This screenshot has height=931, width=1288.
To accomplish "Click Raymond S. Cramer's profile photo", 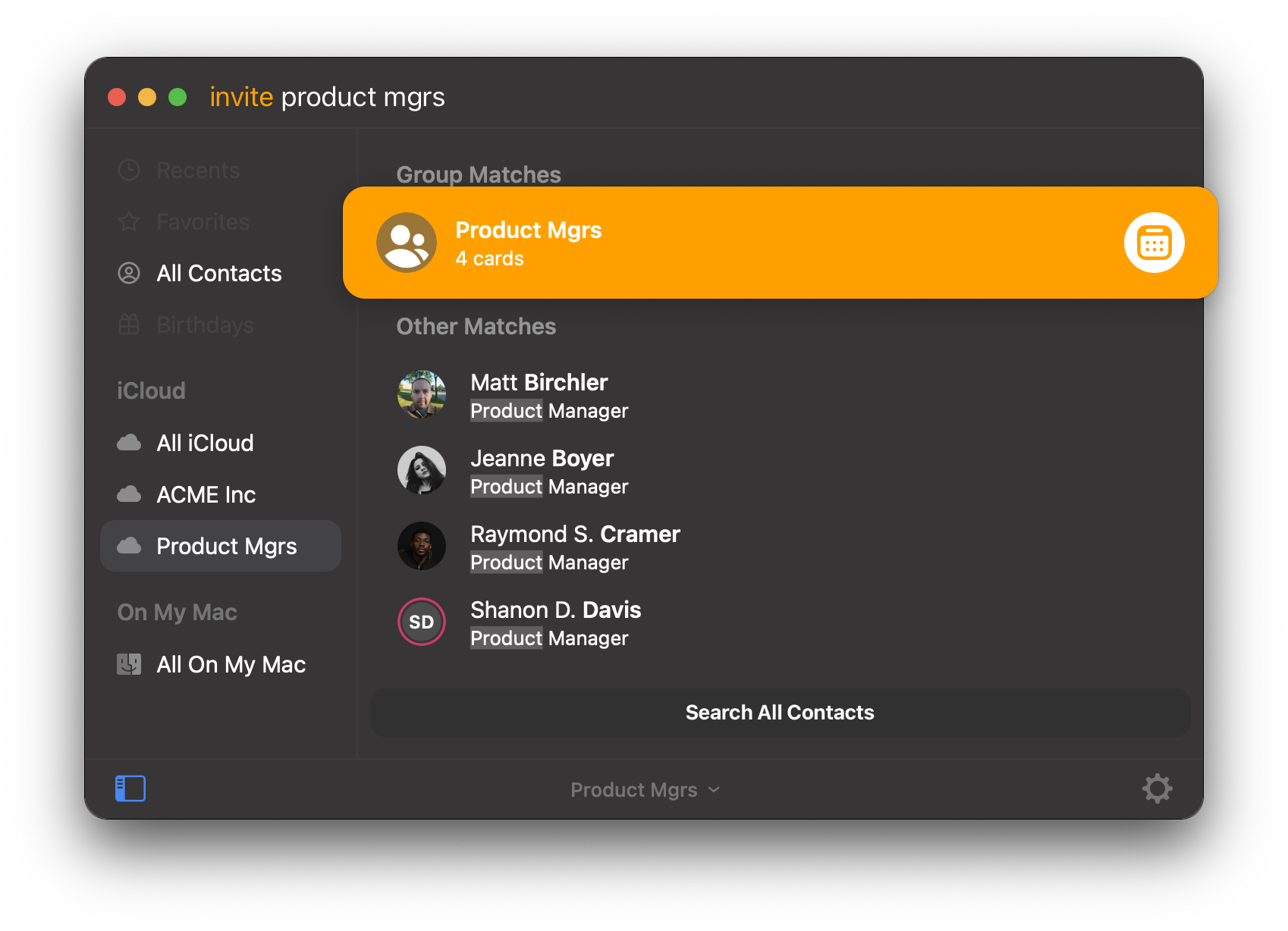I will click(422, 546).
